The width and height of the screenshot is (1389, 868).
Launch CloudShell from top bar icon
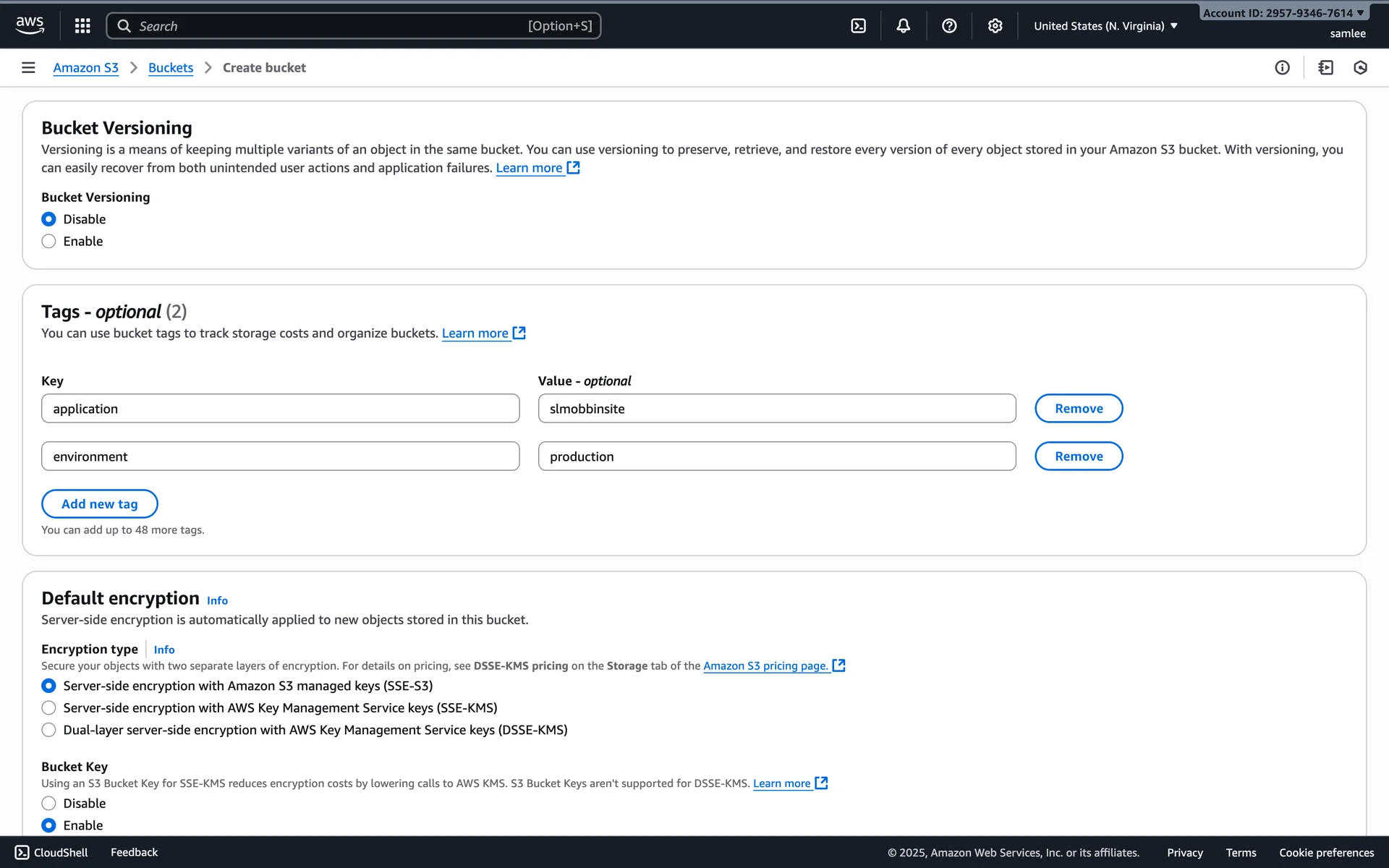tap(858, 26)
